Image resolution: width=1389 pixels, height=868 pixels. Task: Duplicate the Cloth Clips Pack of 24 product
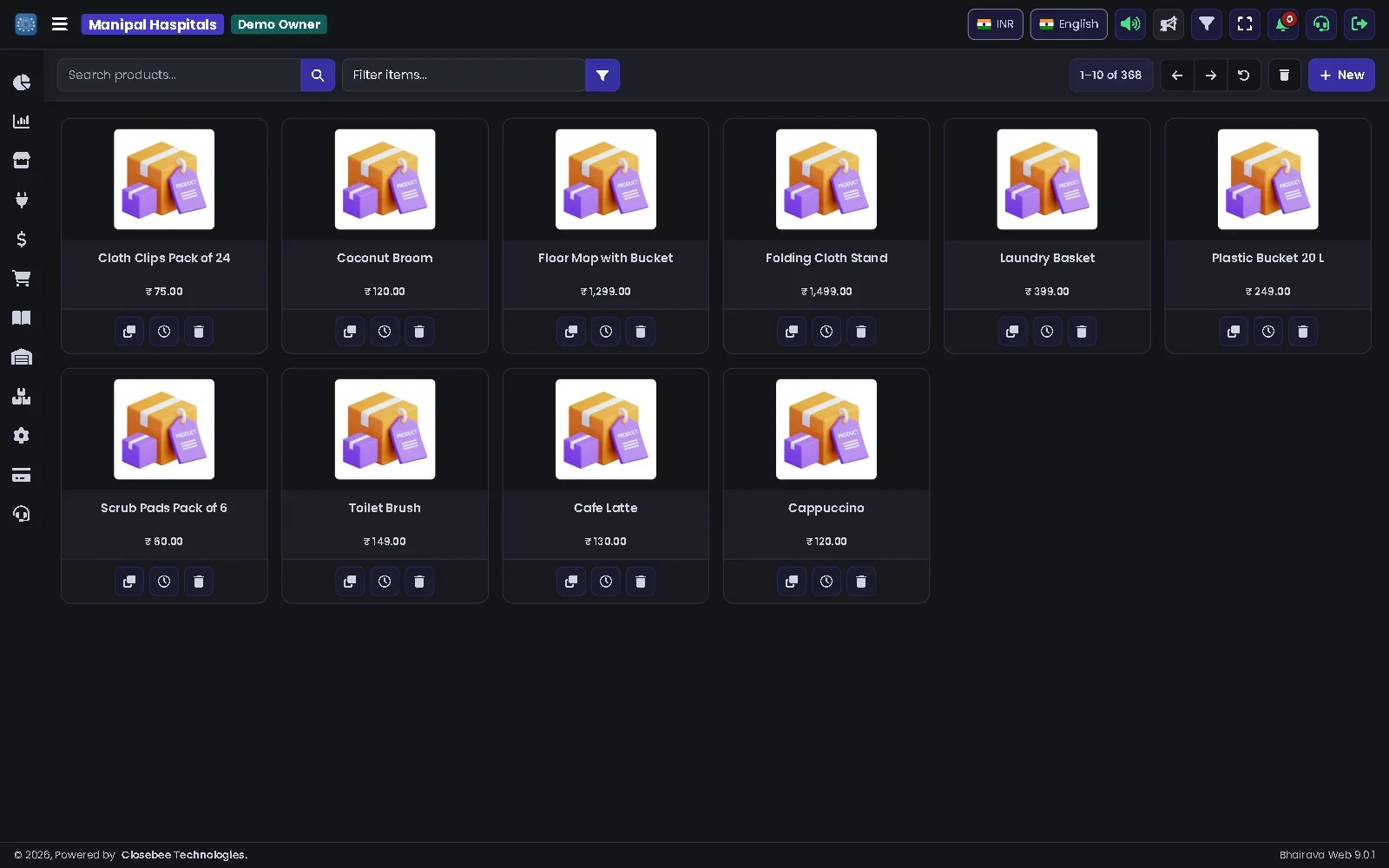(129, 332)
